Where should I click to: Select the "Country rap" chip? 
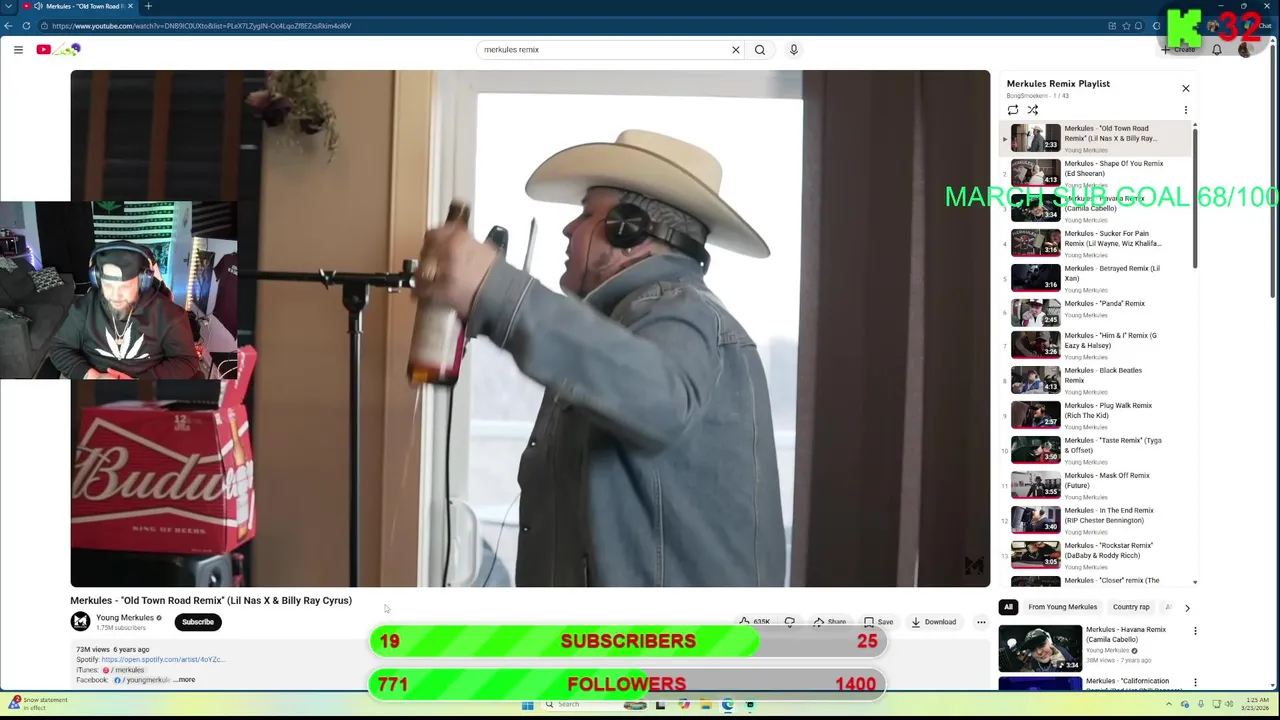(1131, 607)
